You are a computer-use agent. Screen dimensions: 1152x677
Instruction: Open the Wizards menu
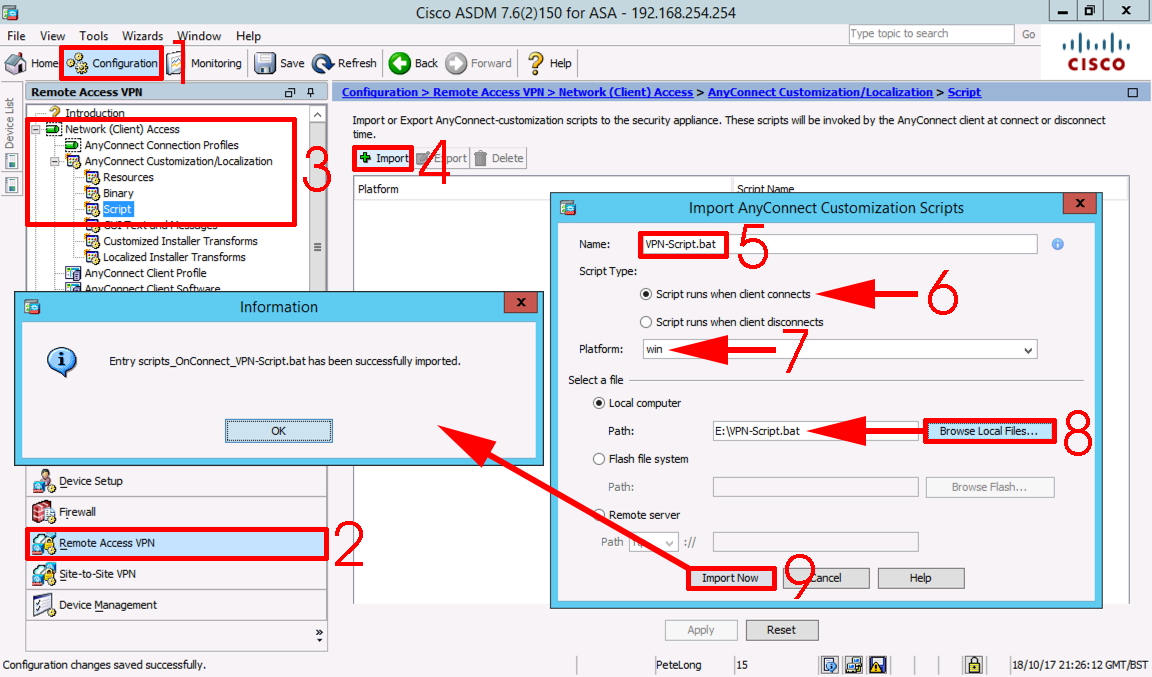(143, 36)
